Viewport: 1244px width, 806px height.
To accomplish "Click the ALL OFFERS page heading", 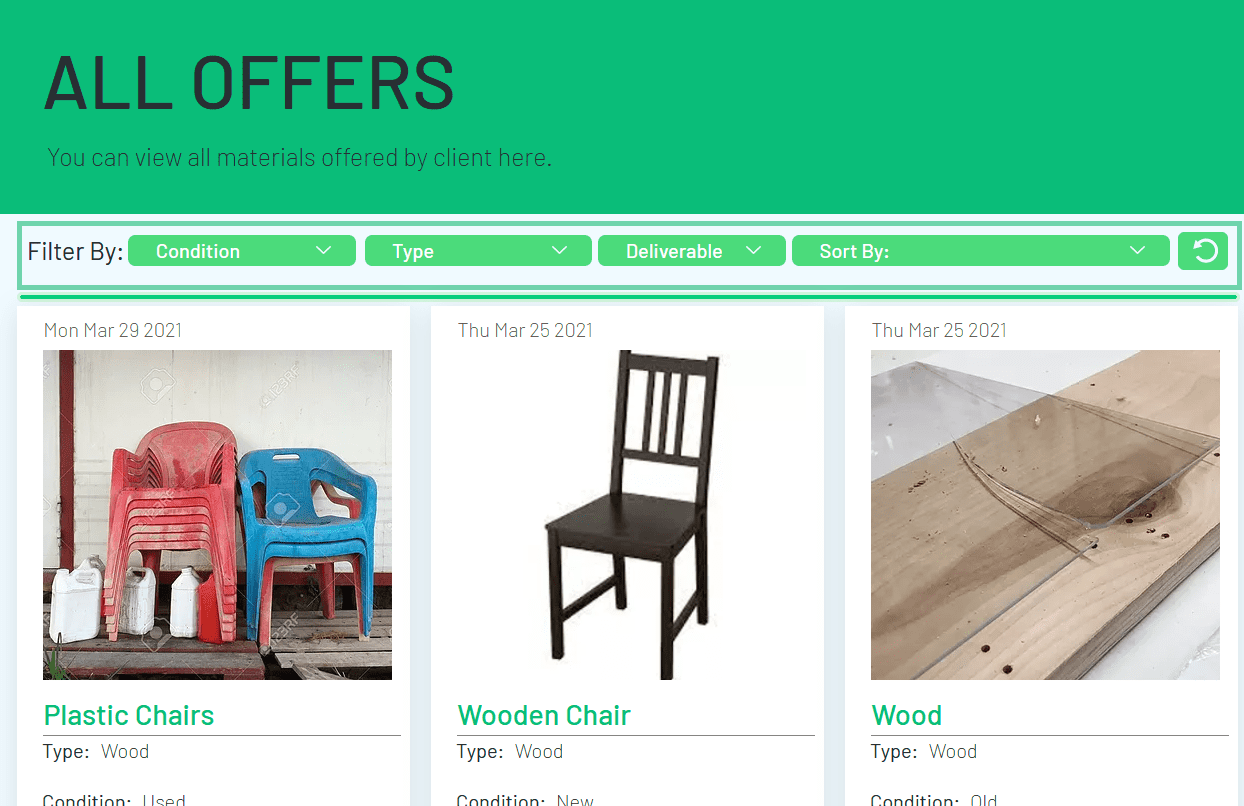I will 250,82.
